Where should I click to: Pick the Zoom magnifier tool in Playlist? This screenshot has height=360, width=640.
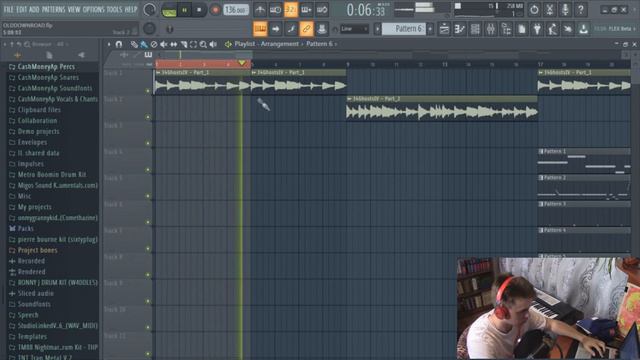[203, 44]
